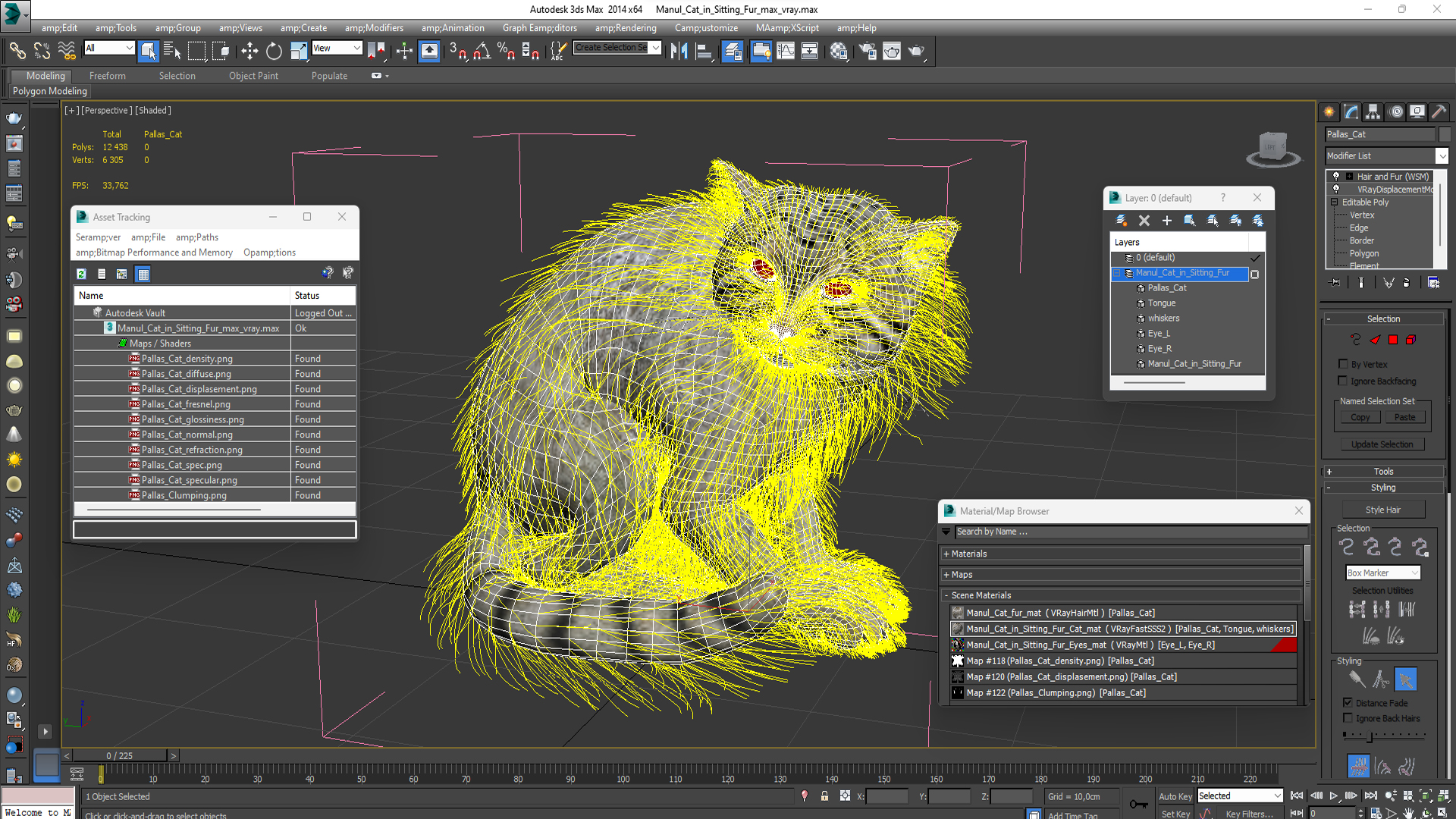The width and height of the screenshot is (1456, 819).
Task: Click the Pin Stack icon
Action: tap(1335, 282)
